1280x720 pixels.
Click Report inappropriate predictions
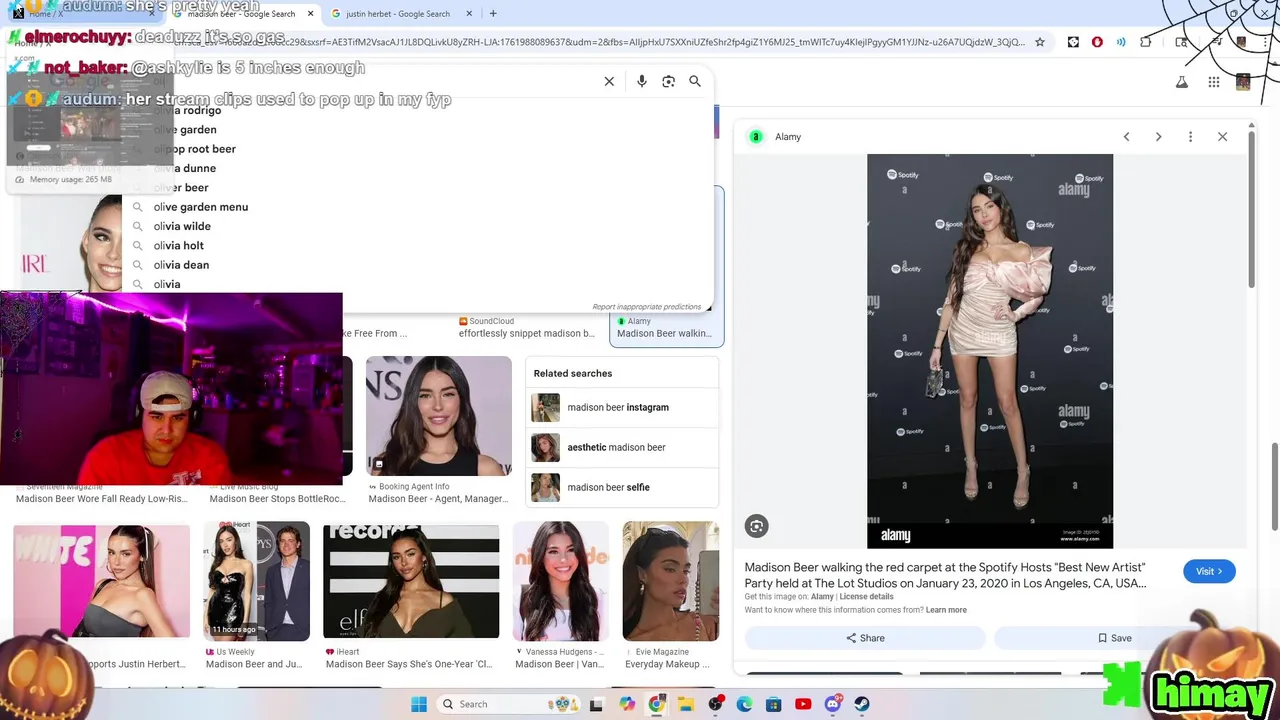tap(647, 307)
